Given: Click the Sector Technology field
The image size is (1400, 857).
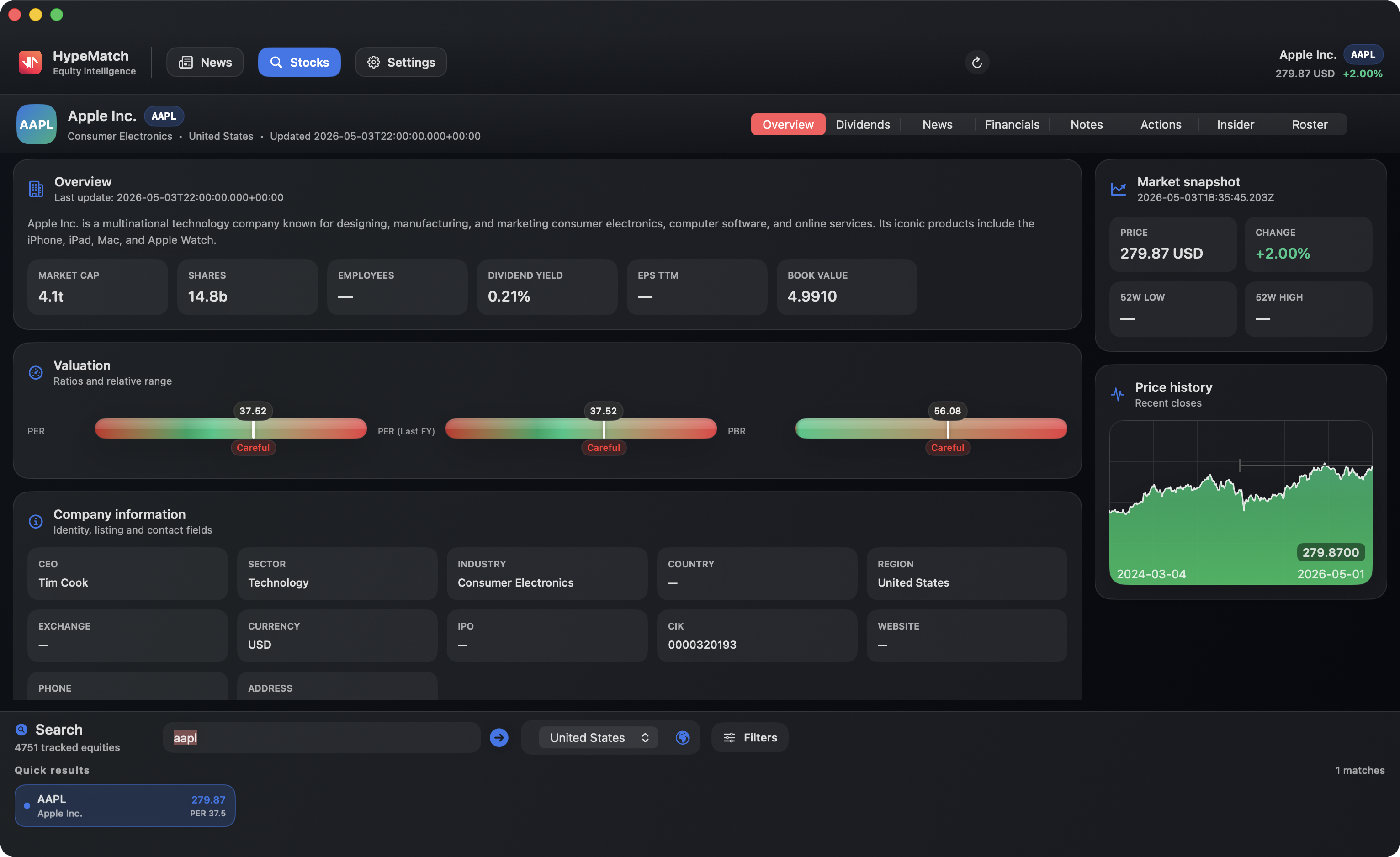Looking at the screenshot, I should coord(337,574).
